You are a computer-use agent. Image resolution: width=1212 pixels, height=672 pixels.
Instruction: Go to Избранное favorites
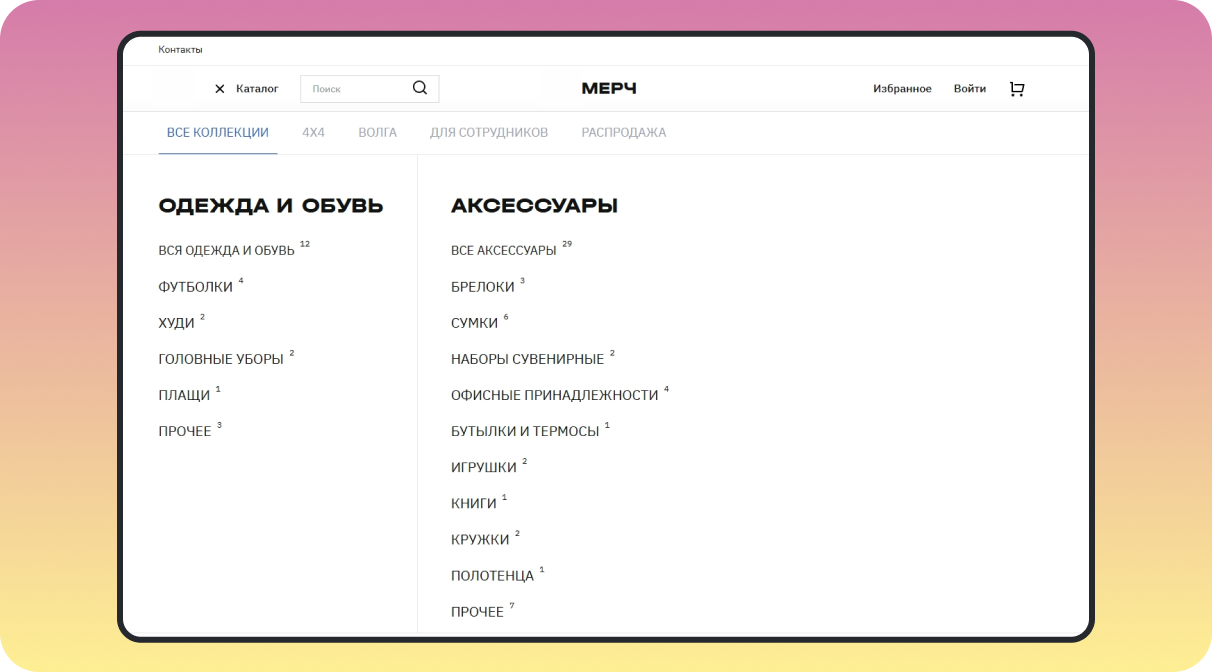(902, 89)
